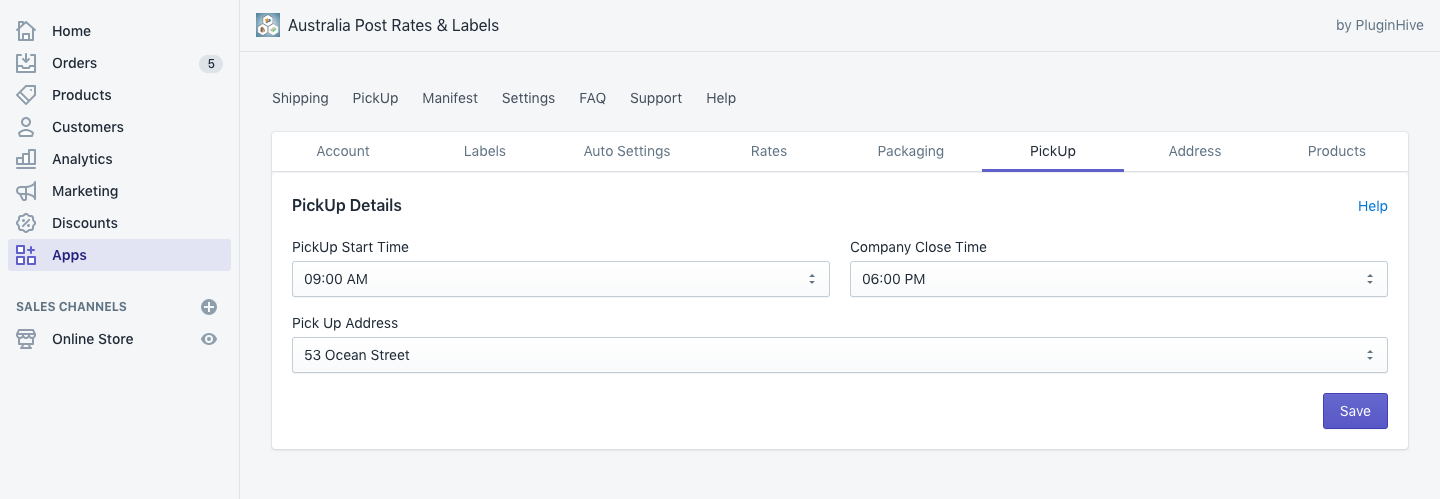Click the Discounts badge icon
This screenshot has width=1440, height=499.
(x=26, y=223)
